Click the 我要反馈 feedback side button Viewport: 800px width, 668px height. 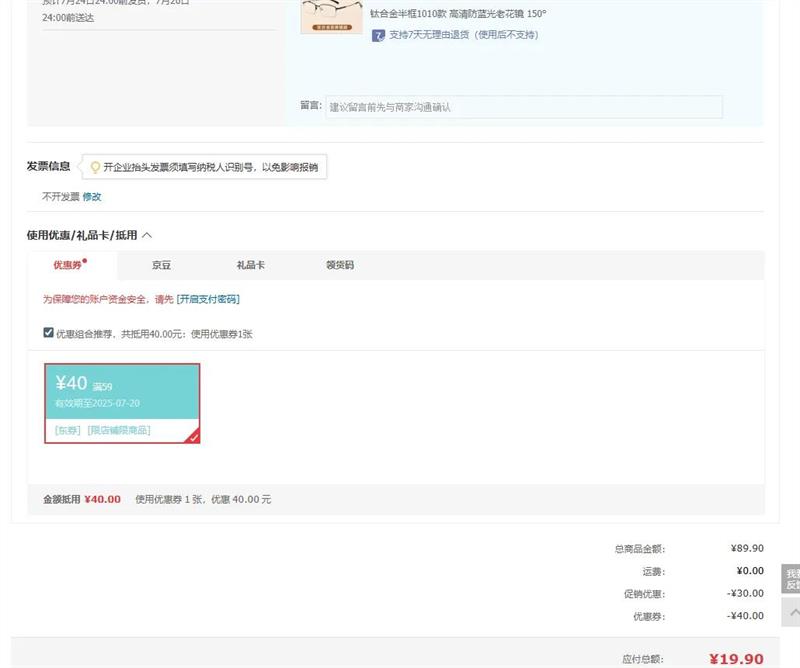[x=791, y=579]
